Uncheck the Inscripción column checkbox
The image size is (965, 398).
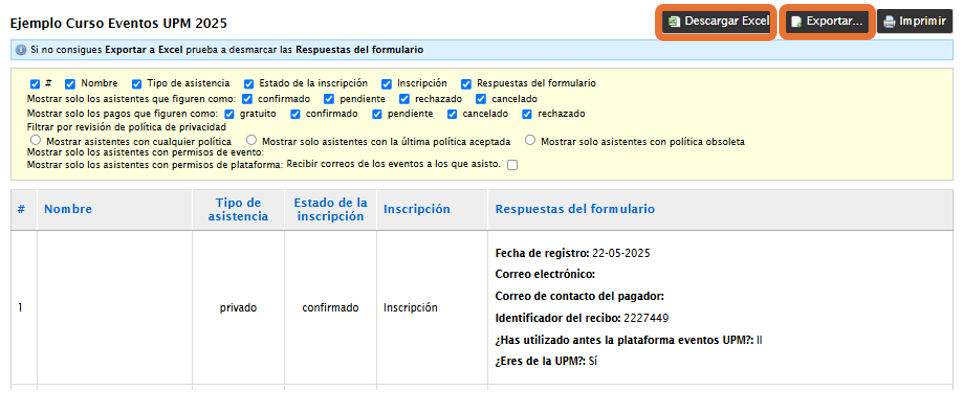pyautogui.click(x=386, y=84)
